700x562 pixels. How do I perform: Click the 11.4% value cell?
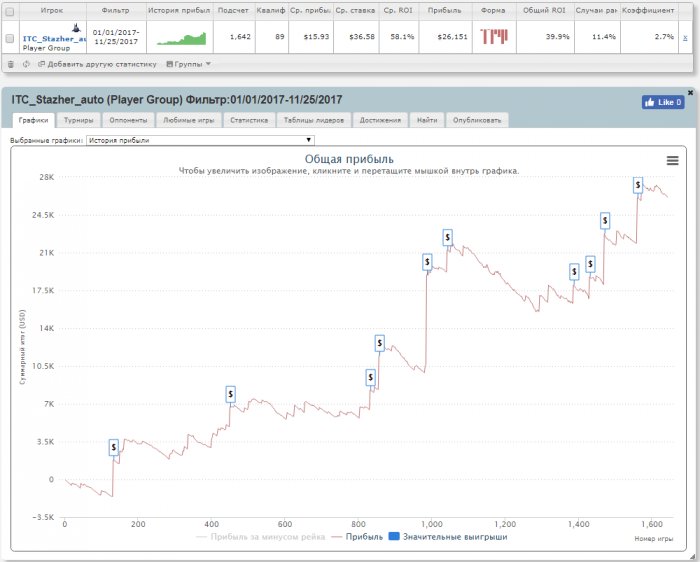[604, 37]
